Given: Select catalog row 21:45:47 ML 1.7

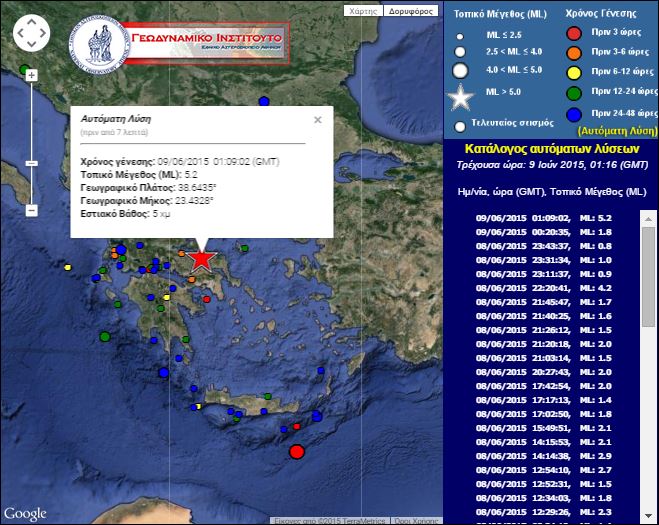Looking at the screenshot, I should pyautogui.click(x=543, y=302).
